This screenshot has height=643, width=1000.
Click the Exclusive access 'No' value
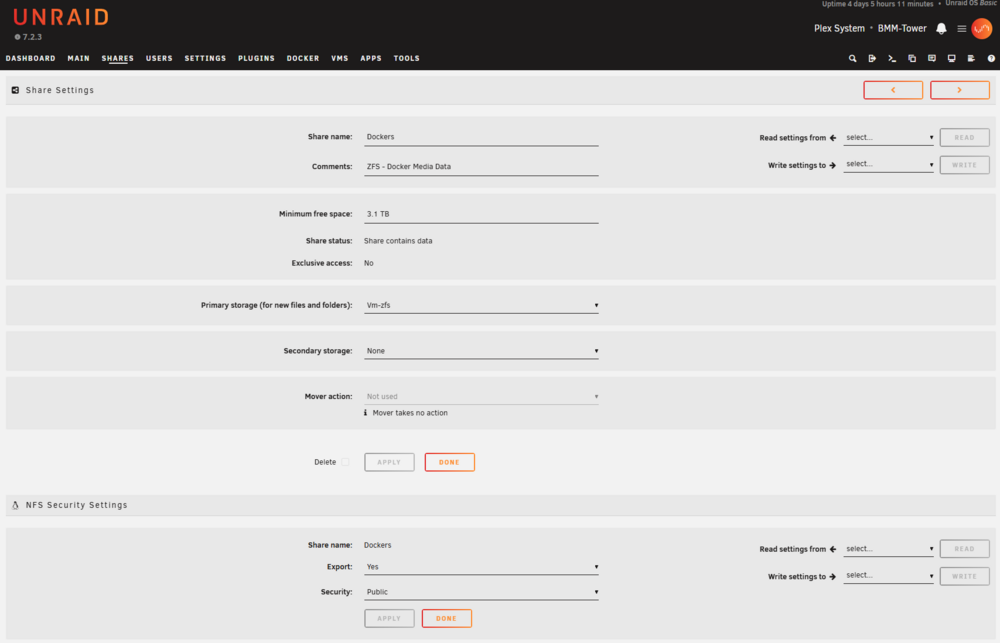[x=369, y=263]
